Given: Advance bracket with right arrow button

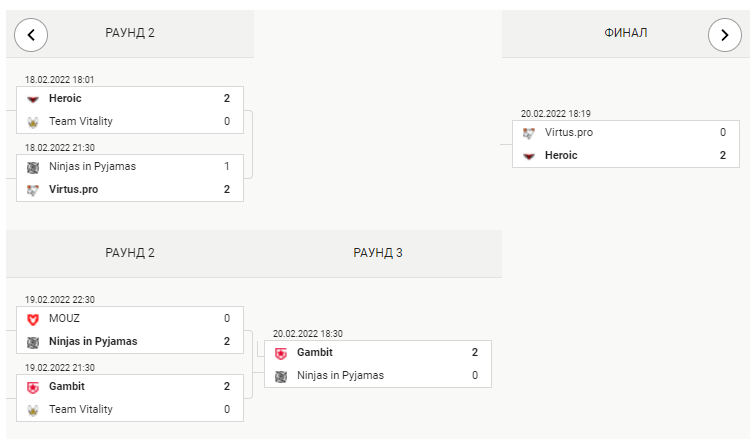Looking at the screenshot, I should click(725, 35).
